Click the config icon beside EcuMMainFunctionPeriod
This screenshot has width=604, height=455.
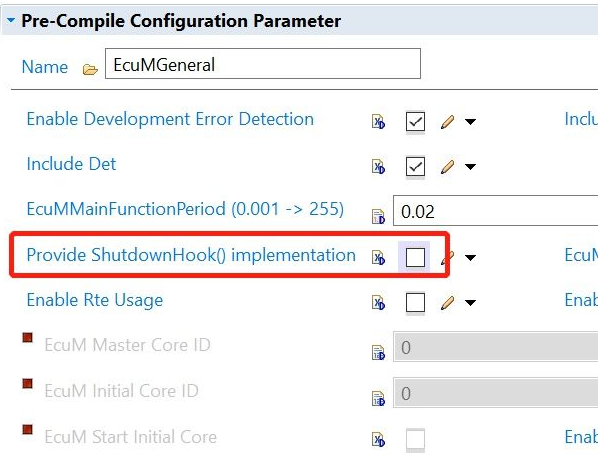coord(378,213)
